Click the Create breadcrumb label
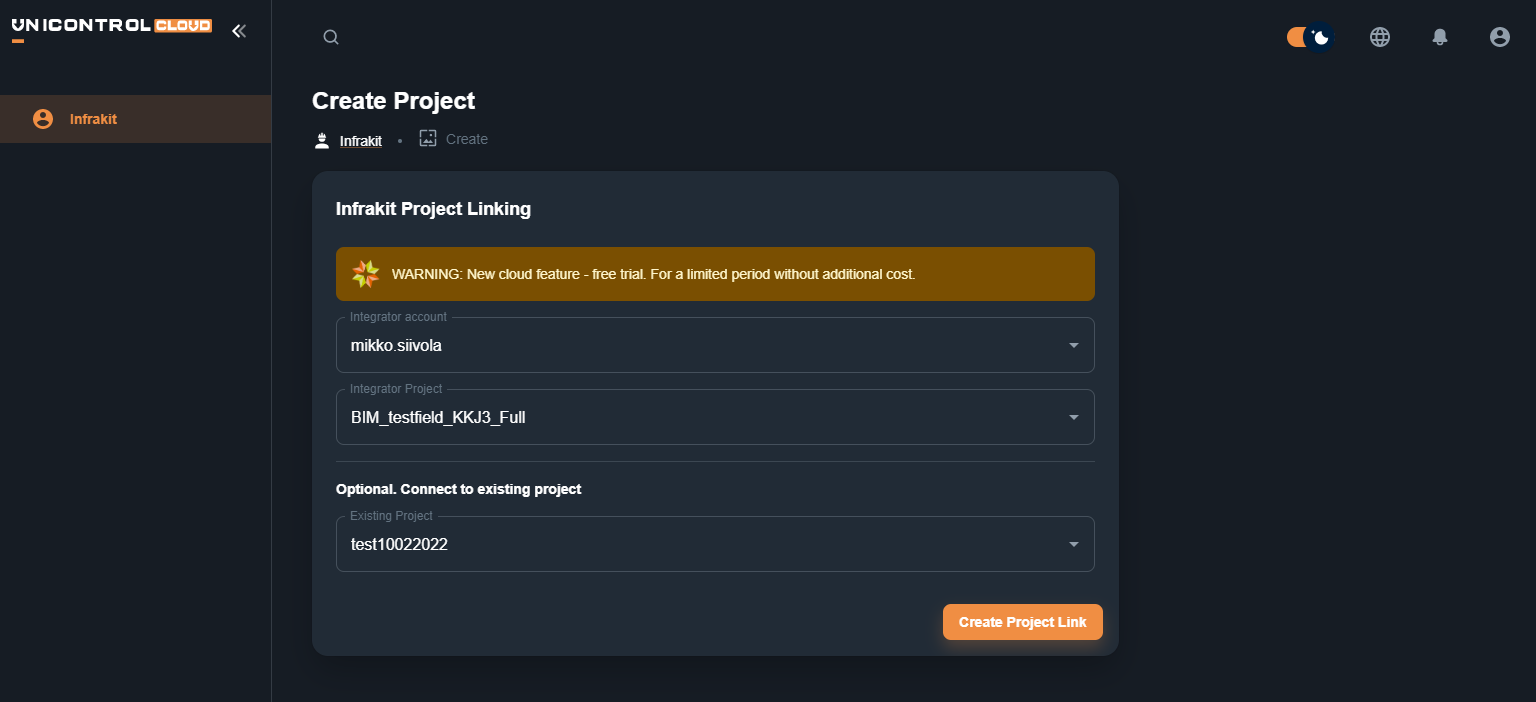This screenshot has height=702, width=1536. point(467,139)
